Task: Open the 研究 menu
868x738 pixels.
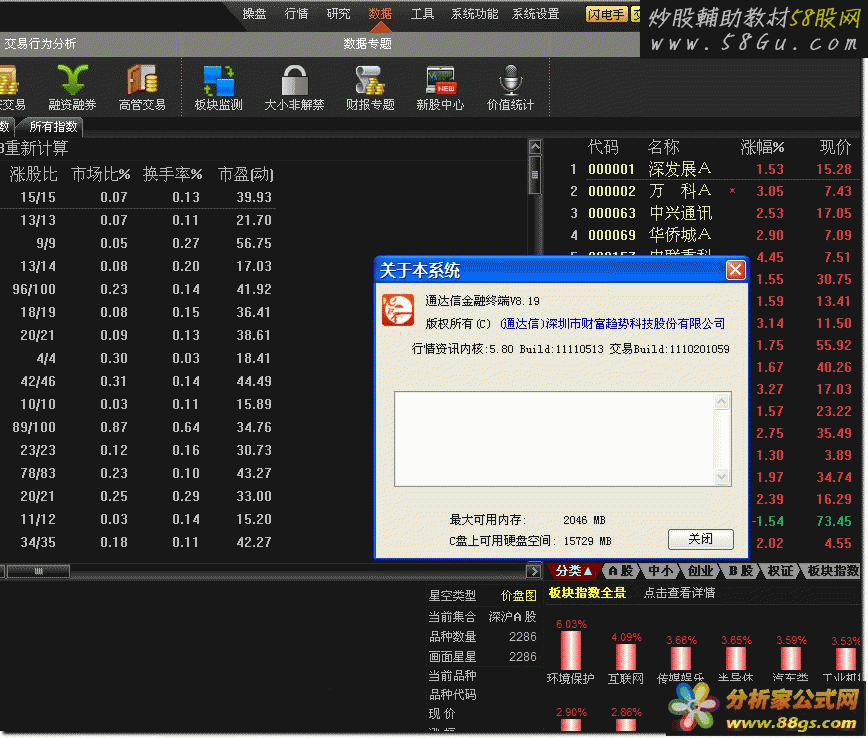Action: [338, 13]
